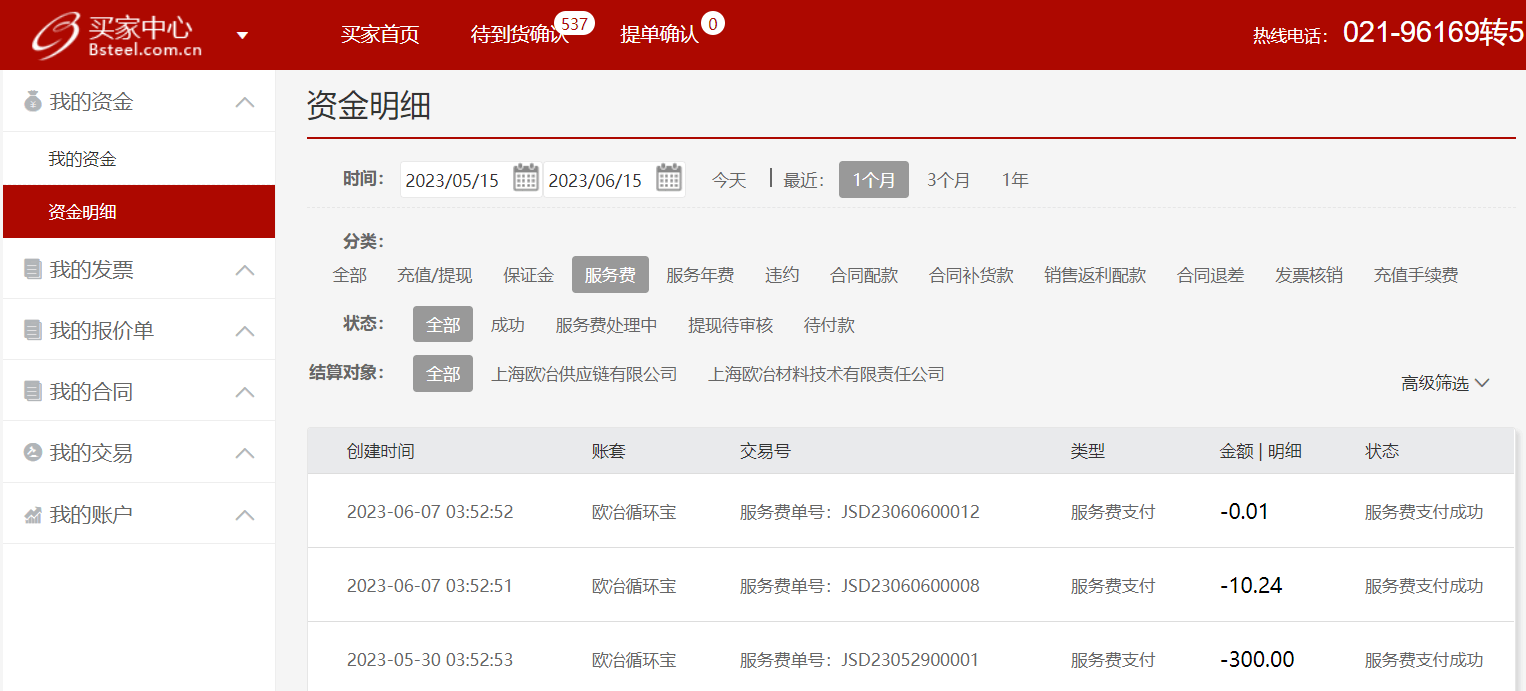The width and height of the screenshot is (1526, 691).
Task: Click the Bsteel buyer center logo
Action: coord(116,35)
